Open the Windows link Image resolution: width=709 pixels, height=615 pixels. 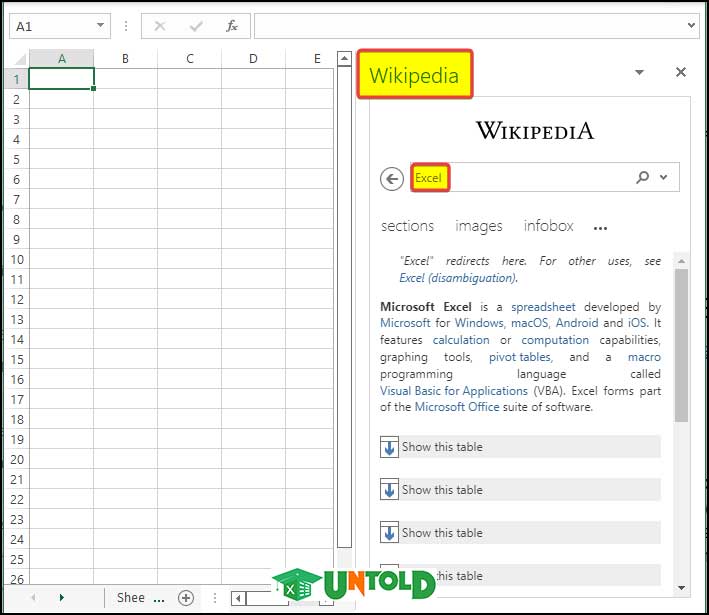click(480, 323)
